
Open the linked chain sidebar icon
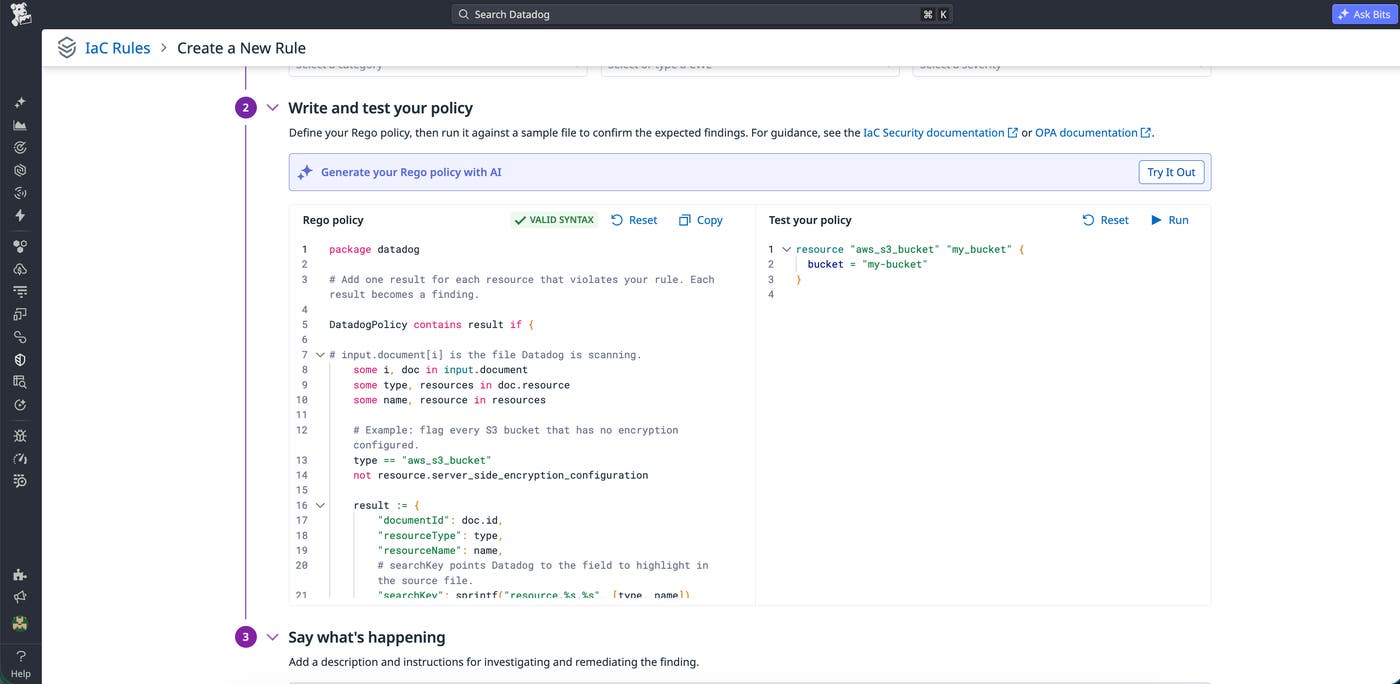[x=20, y=337]
